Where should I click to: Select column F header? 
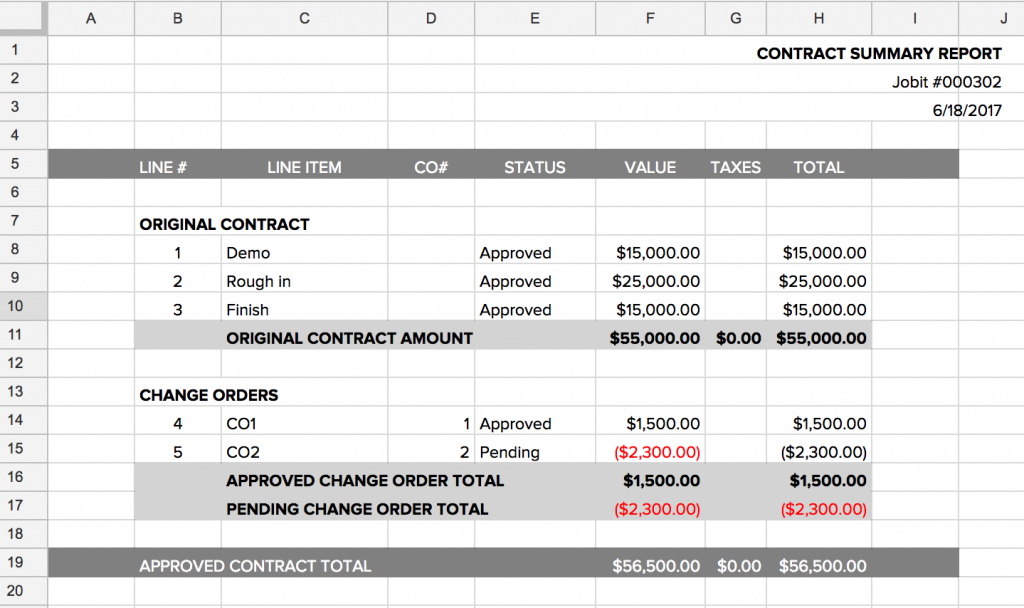(x=650, y=18)
